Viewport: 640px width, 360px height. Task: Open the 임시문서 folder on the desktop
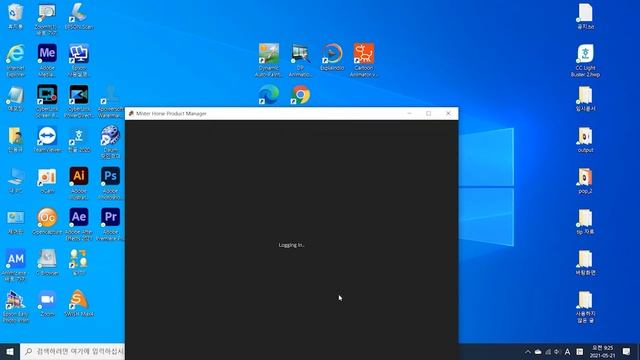[585, 99]
